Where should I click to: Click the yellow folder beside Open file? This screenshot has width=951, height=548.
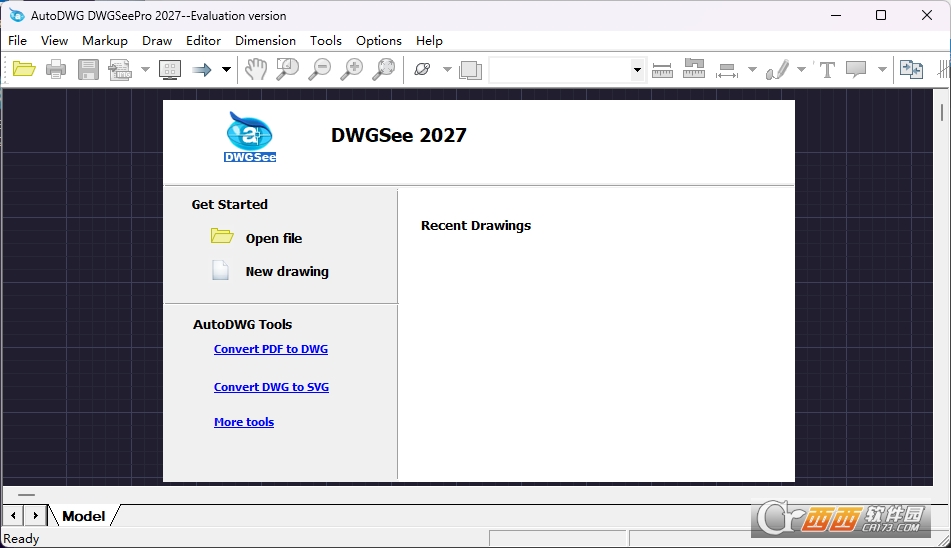(222, 236)
